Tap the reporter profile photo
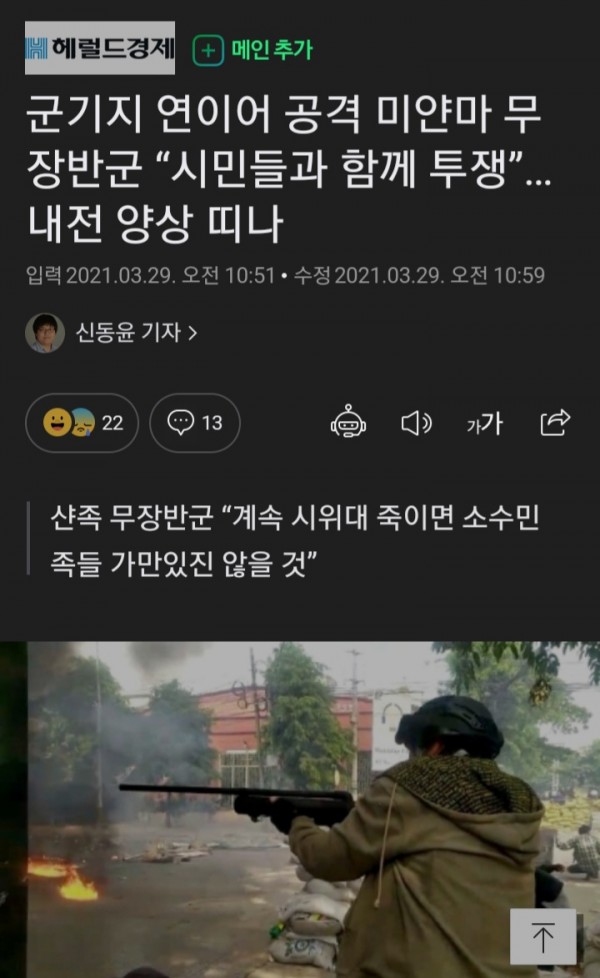 pyautogui.click(x=45, y=333)
